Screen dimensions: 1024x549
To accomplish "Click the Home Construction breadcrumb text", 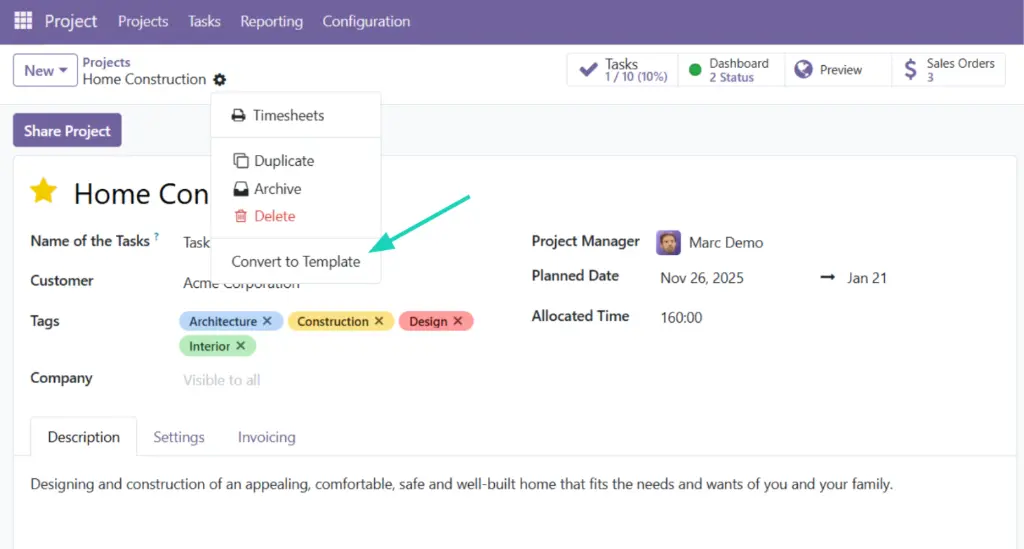I will click(144, 79).
